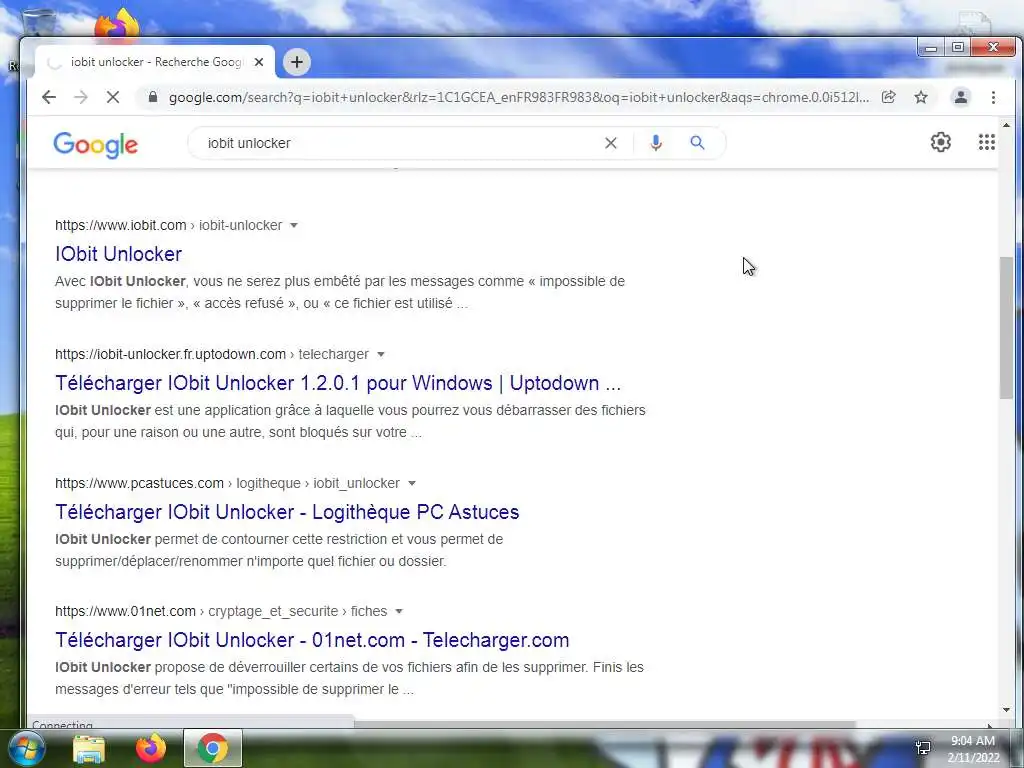1024x768 pixels.
Task: Start voice search with the microphone icon
Action: 656,143
